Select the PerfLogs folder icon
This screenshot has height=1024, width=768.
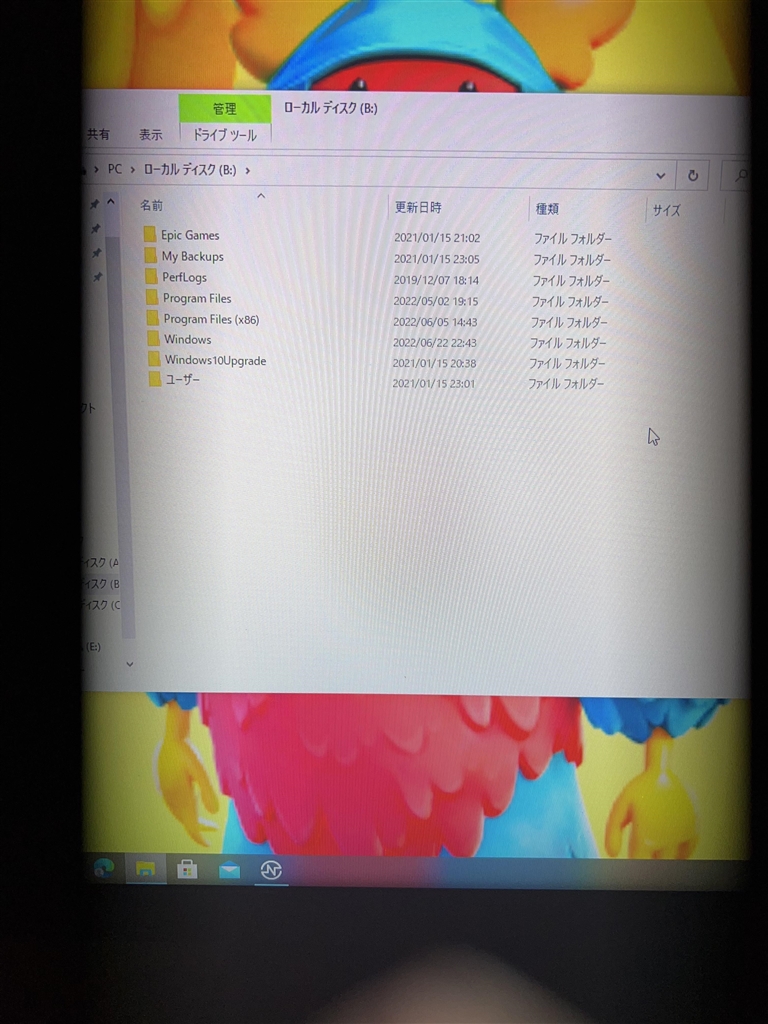coord(151,276)
